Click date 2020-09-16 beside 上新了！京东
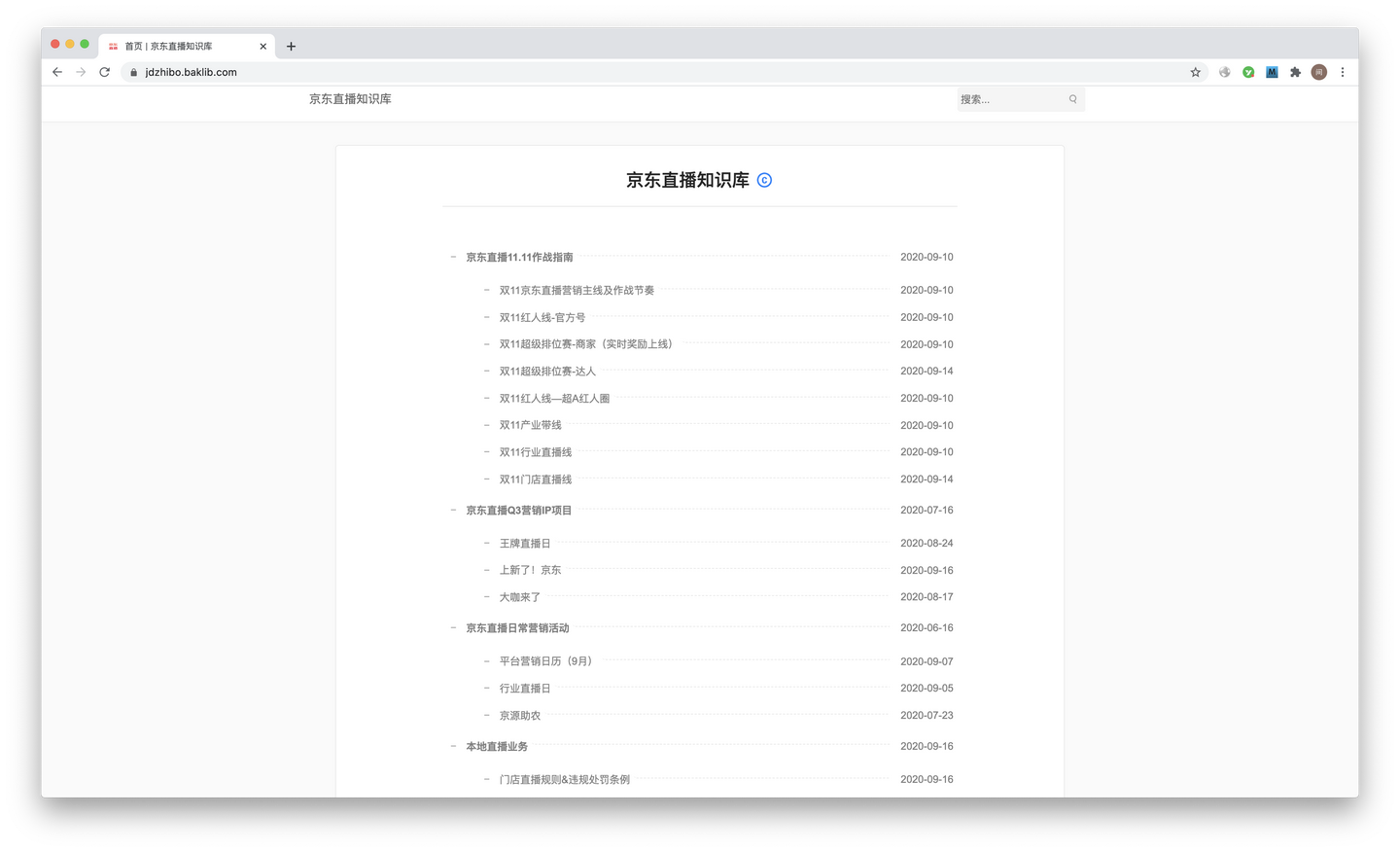 click(x=927, y=570)
